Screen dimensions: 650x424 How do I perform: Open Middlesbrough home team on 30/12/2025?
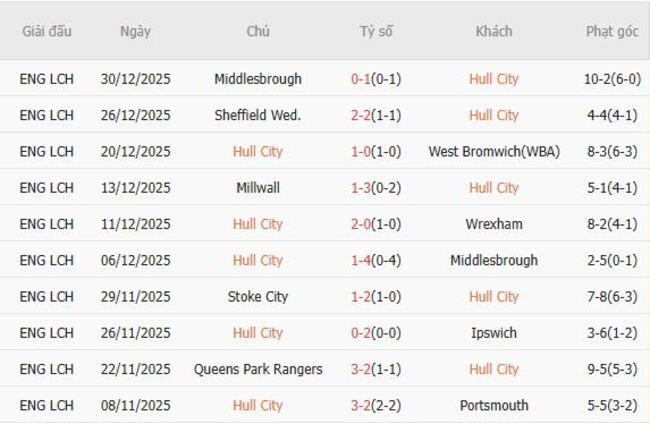258,79
